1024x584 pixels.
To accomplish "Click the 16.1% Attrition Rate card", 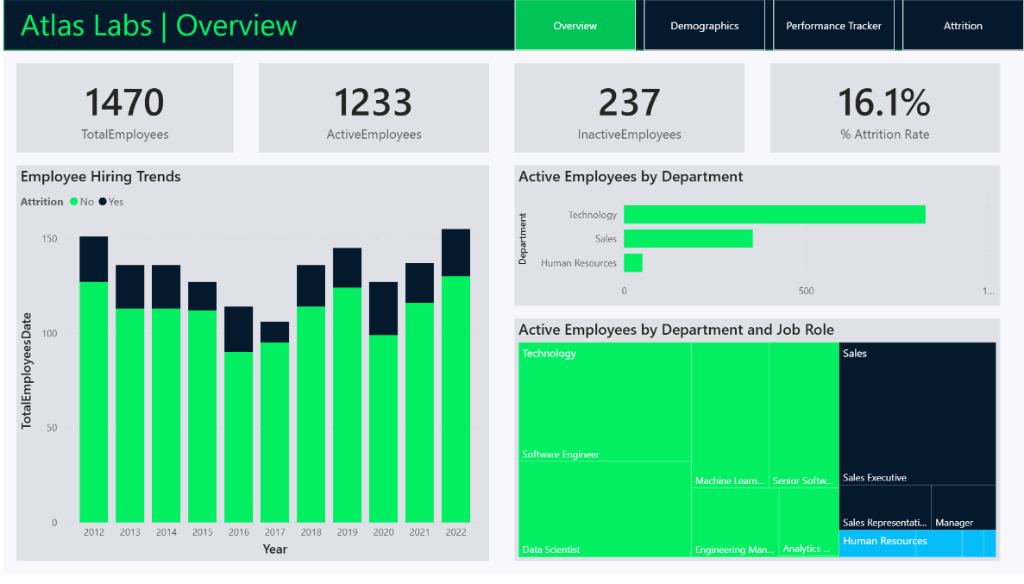I will pyautogui.click(x=884, y=108).
